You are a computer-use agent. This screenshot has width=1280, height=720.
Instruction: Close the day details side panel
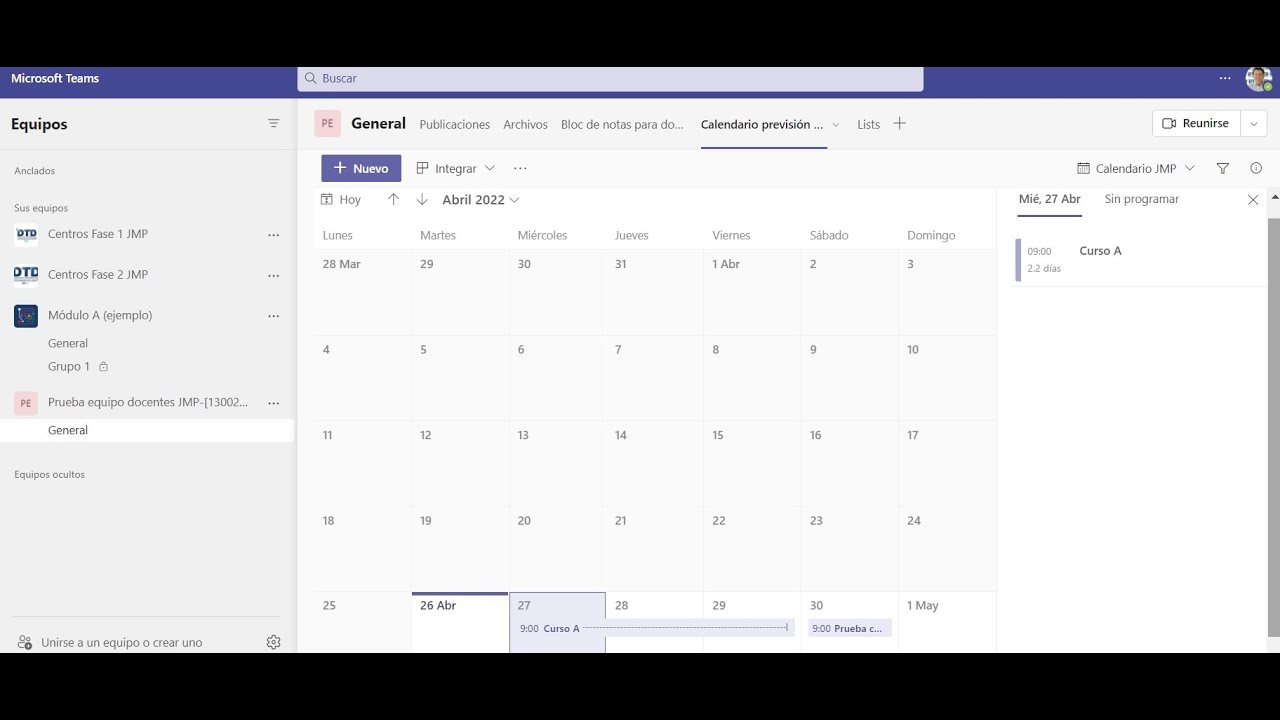tap(1253, 200)
